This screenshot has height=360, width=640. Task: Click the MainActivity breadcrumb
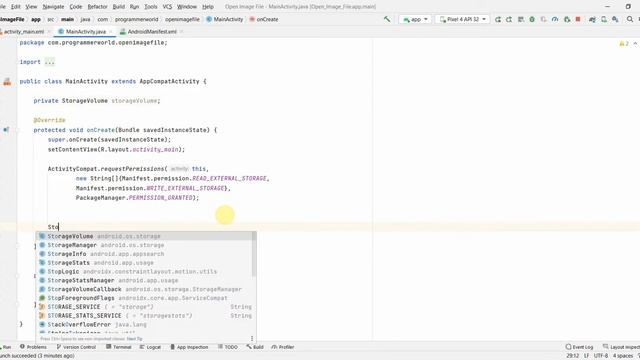click(x=224, y=19)
